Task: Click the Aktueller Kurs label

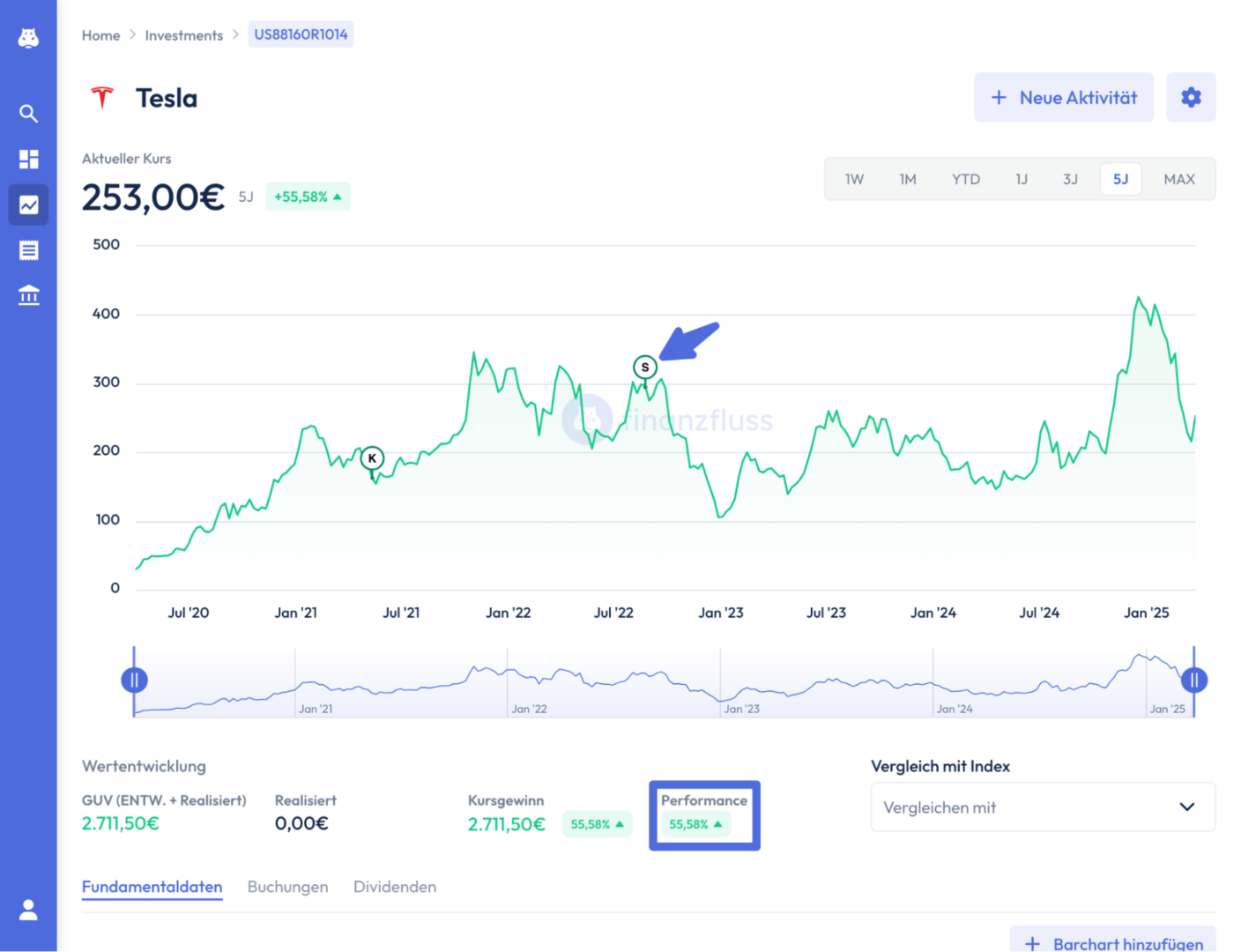Action: coord(127,159)
